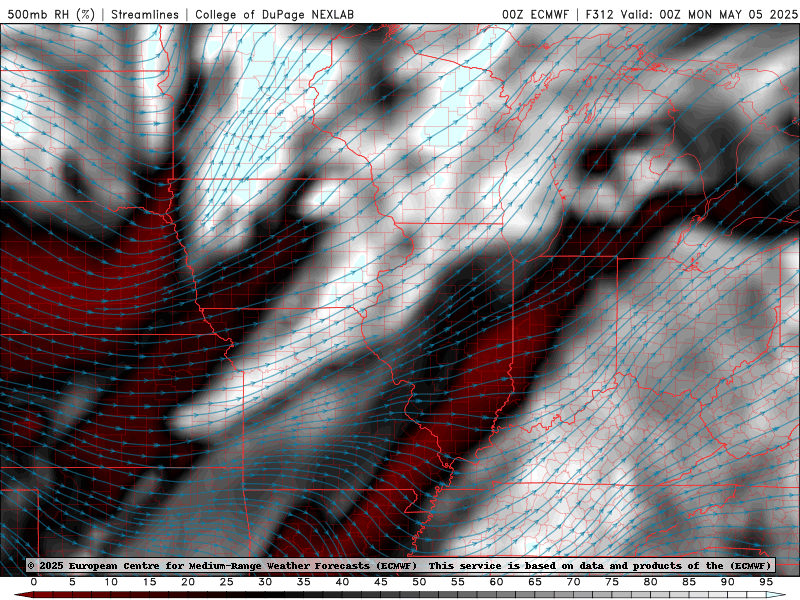Click the 60 label on RH scale

[x=496, y=582]
